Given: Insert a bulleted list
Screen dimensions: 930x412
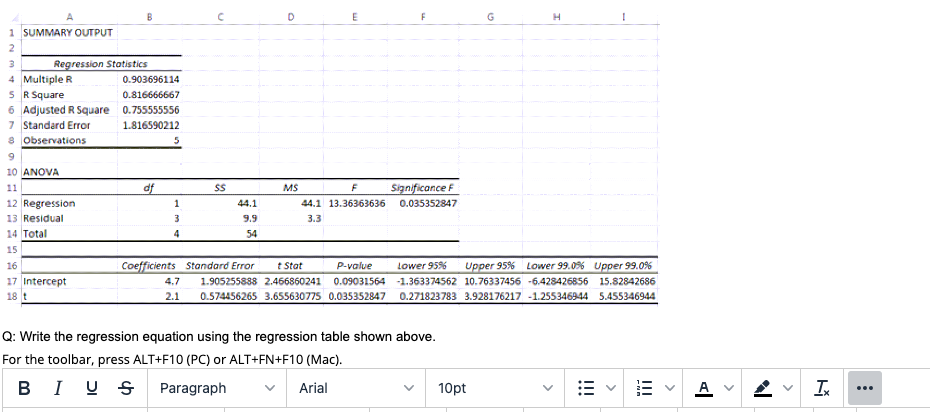Looking at the screenshot, I should (x=587, y=388).
